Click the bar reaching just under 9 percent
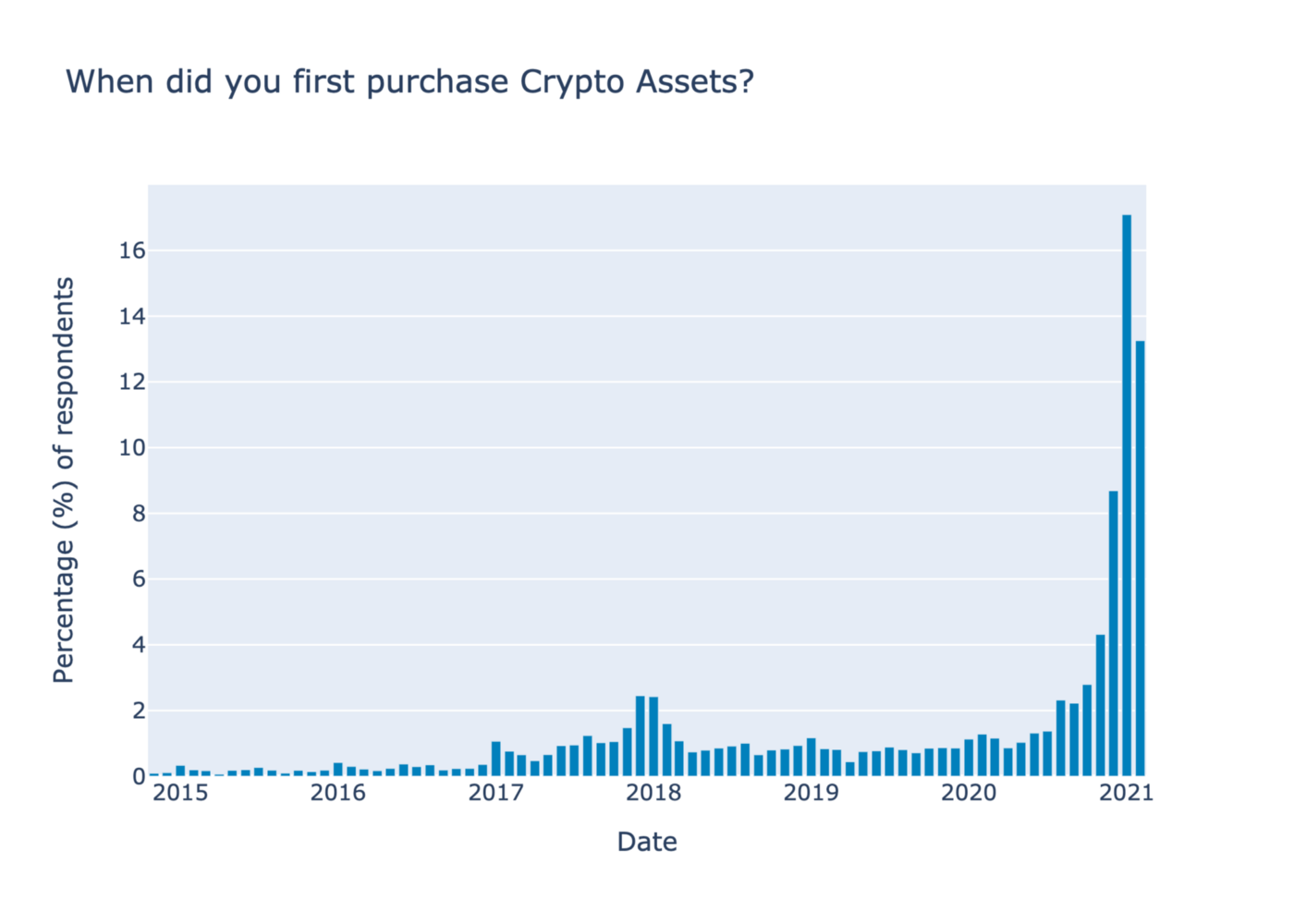The height and width of the screenshot is (924, 1294). 1113,633
